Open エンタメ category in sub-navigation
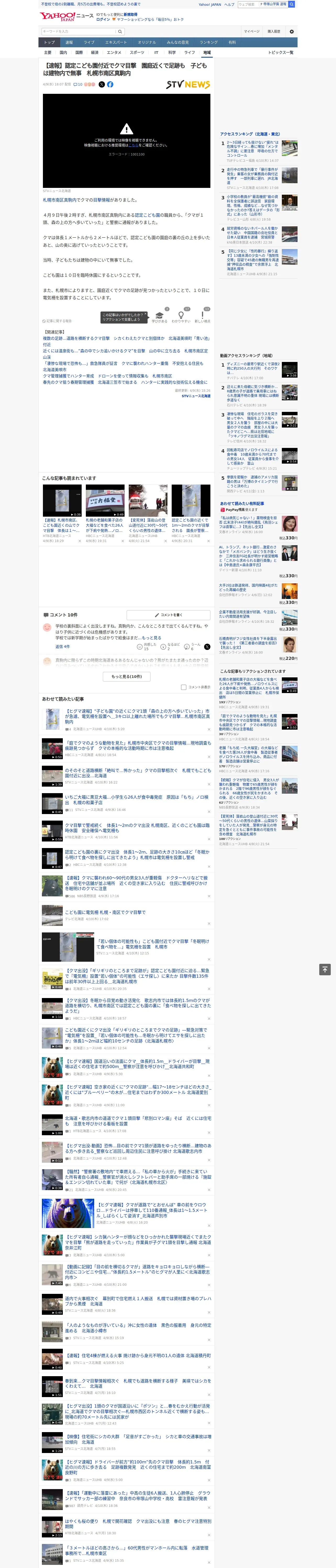 [114, 52]
